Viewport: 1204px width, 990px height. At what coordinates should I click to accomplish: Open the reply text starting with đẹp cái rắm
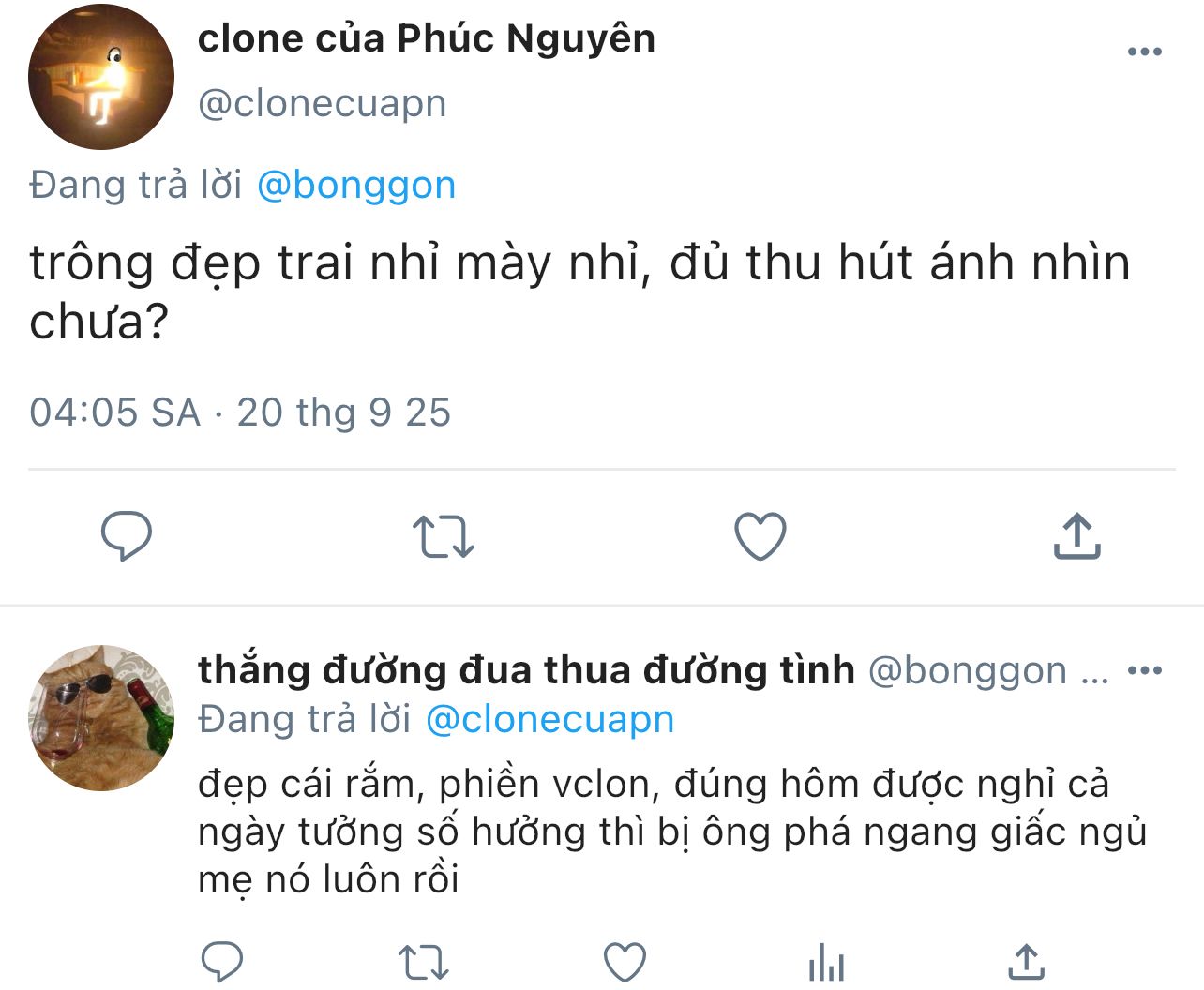[x=656, y=831]
